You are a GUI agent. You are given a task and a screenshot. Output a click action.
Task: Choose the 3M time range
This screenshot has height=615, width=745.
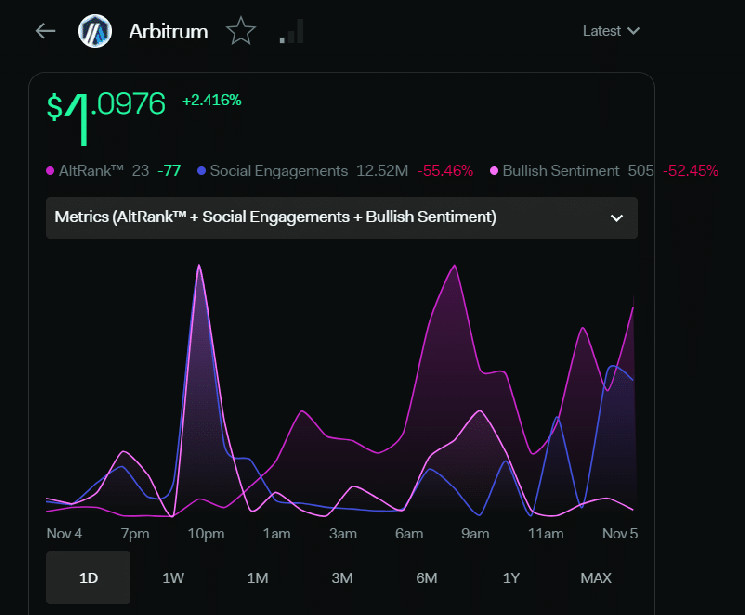click(342, 577)
